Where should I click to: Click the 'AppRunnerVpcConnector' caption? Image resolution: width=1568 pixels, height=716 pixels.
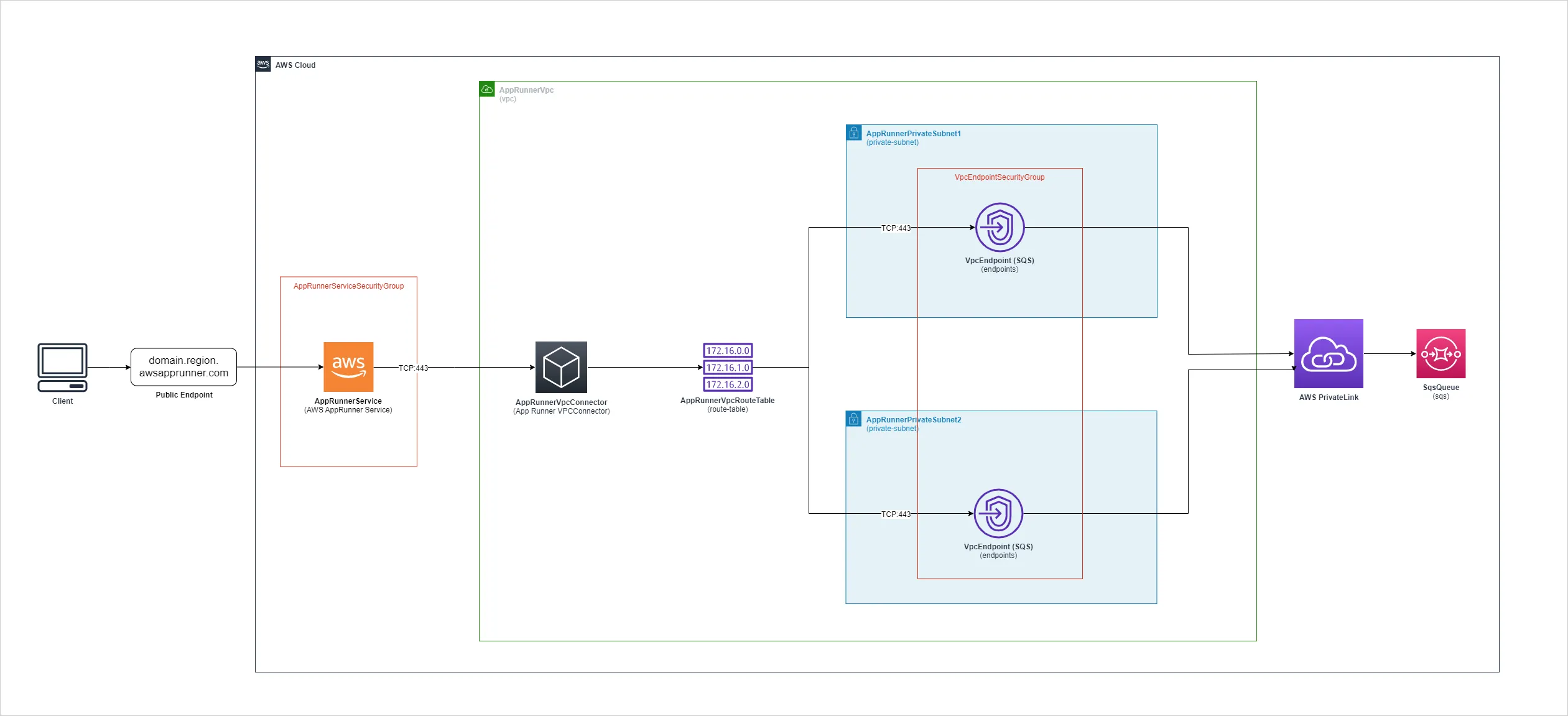561,402
